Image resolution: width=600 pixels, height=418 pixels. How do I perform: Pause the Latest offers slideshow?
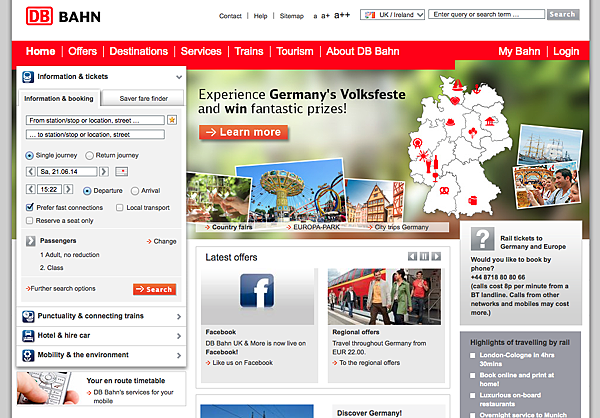(x=424, y=256)
